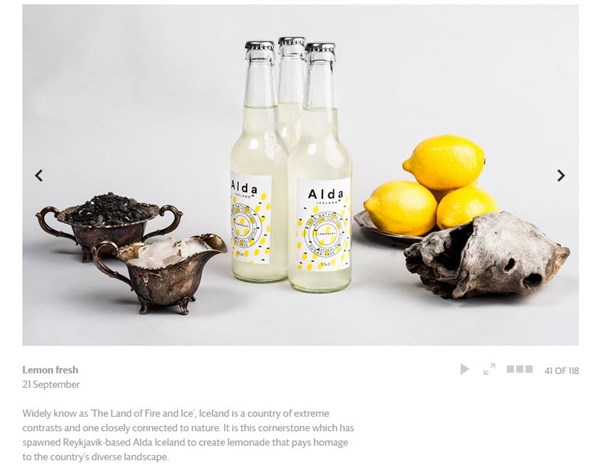Click the 'Lemon fresh' slide title

[x=50, y=370]
